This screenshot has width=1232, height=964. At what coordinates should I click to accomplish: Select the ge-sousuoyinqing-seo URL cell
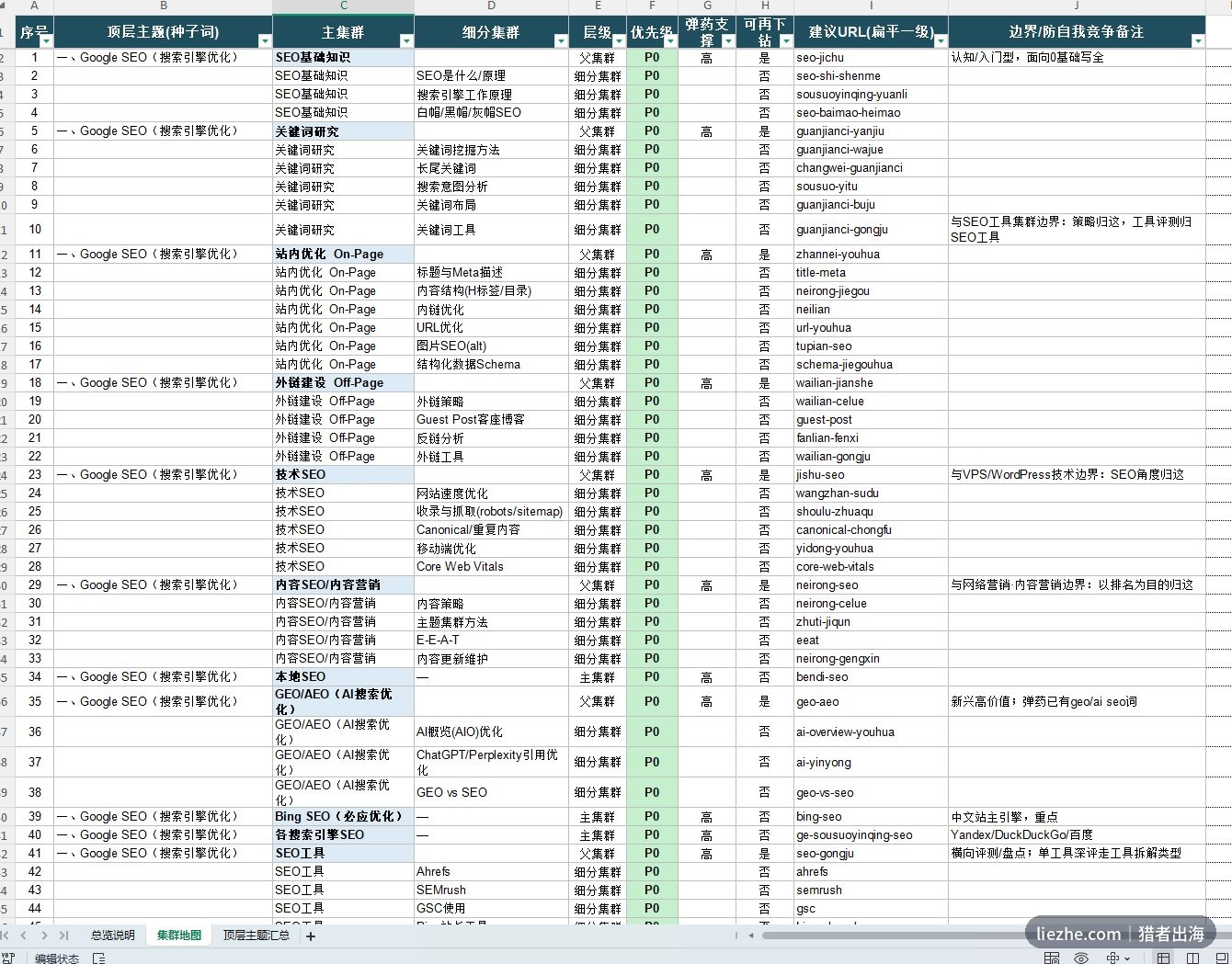[x=871, y=834]
